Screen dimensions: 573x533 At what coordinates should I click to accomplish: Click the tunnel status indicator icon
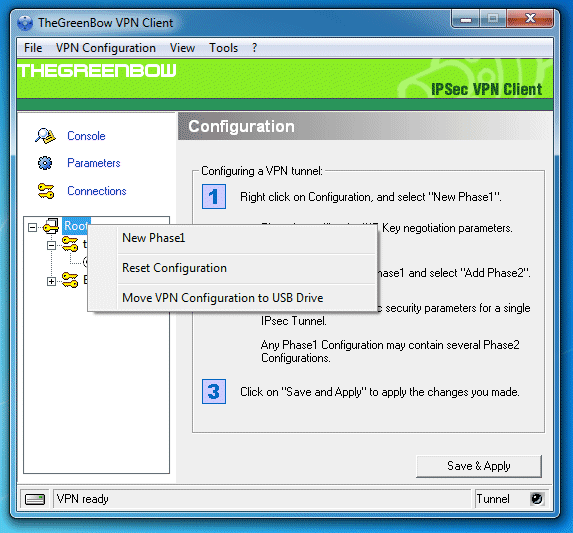click(537, 499)
